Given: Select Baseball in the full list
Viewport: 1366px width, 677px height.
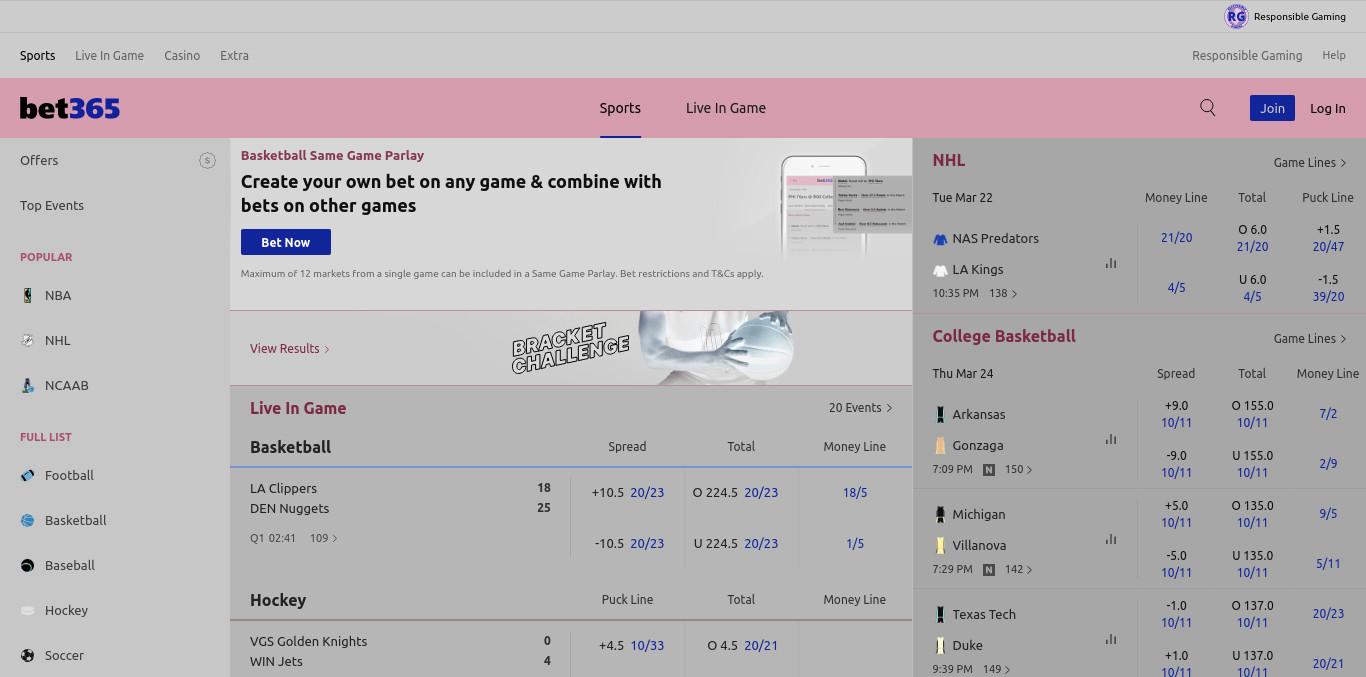Looking at the screenshot, I should [x=69, y=565].
